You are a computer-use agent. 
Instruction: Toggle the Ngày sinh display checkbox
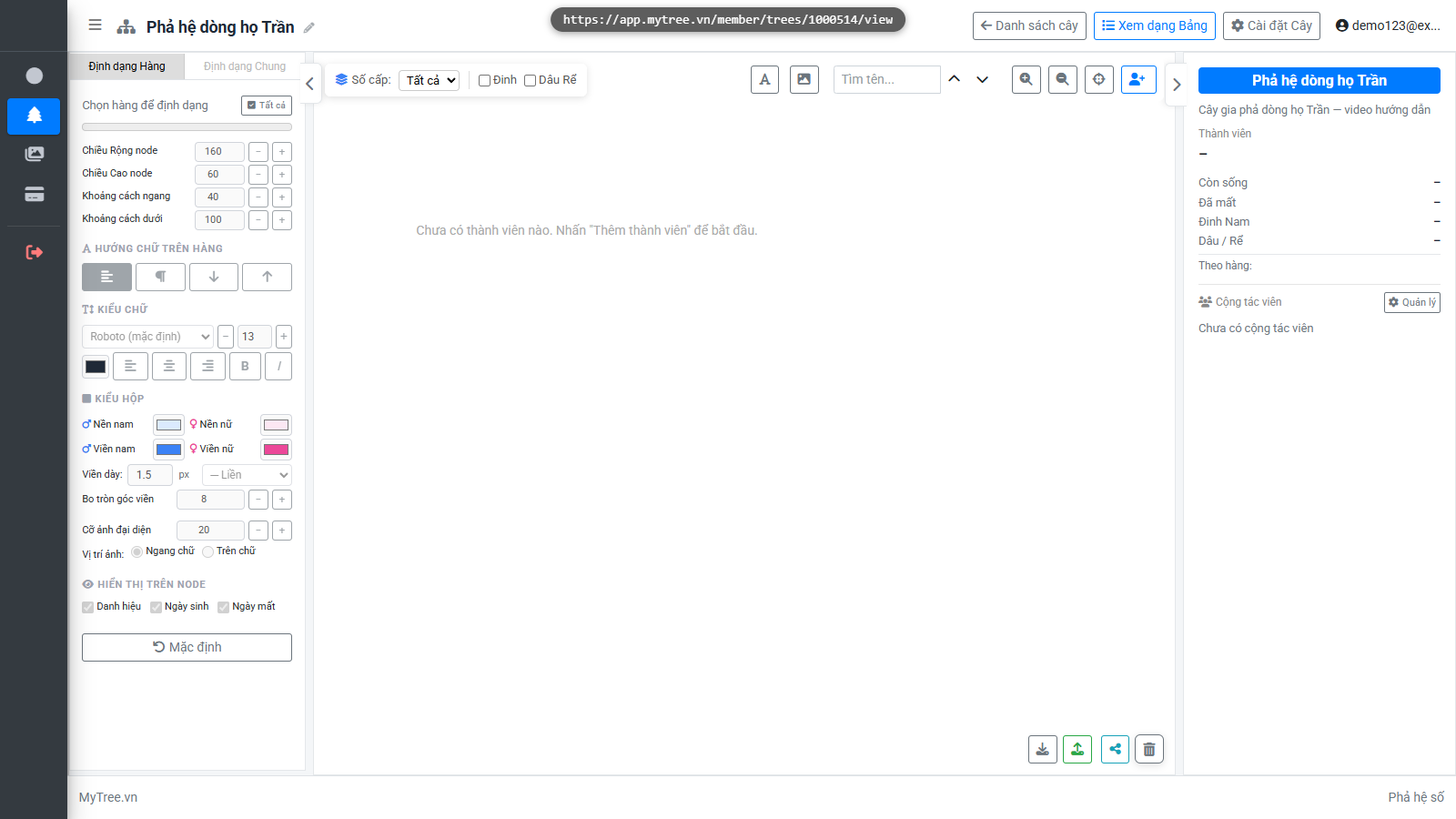[156, 607]
